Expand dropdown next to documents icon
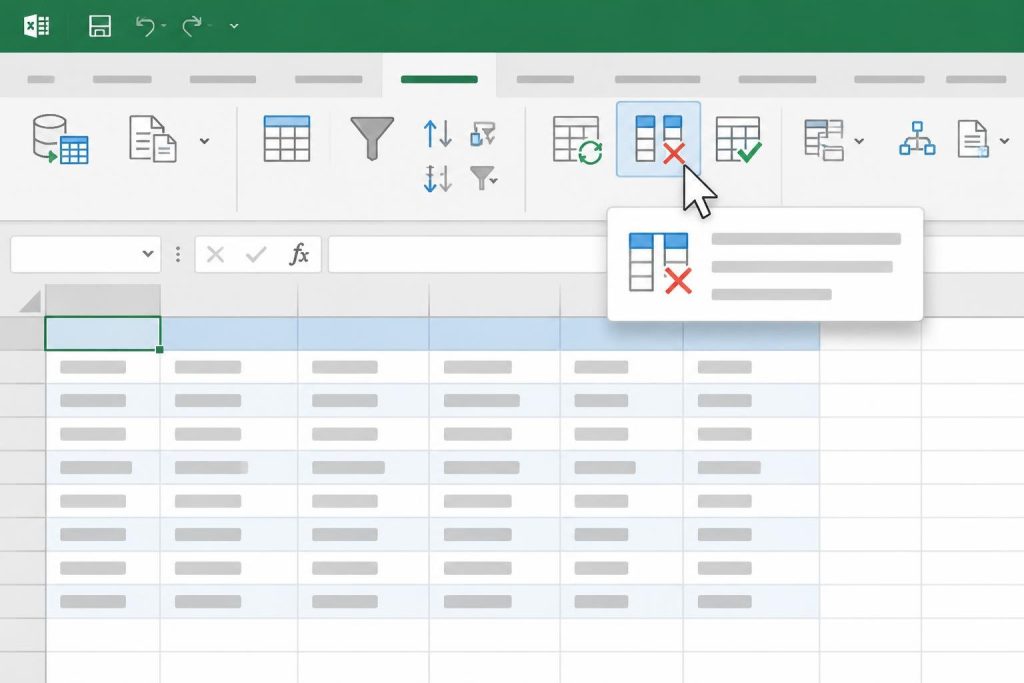The height and width of the screenshot is (683, 1024). (x=204, y=140)
